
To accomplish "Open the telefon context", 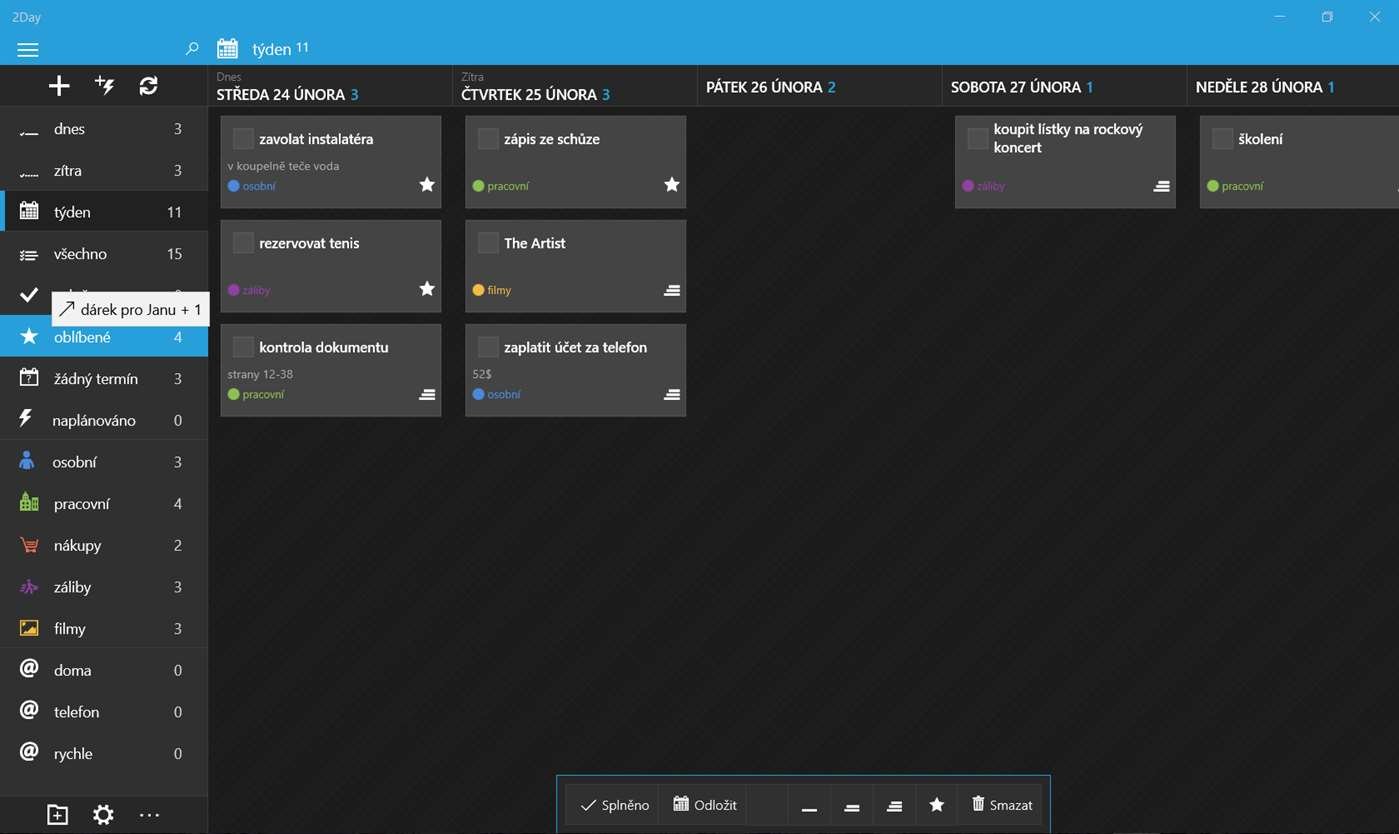I will tap(104, 712).
